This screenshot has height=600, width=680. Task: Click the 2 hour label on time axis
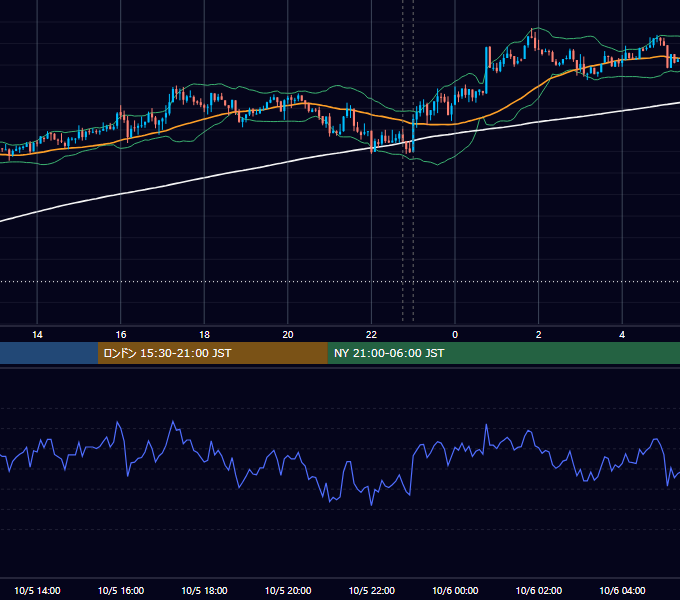[x=539, y=335]
